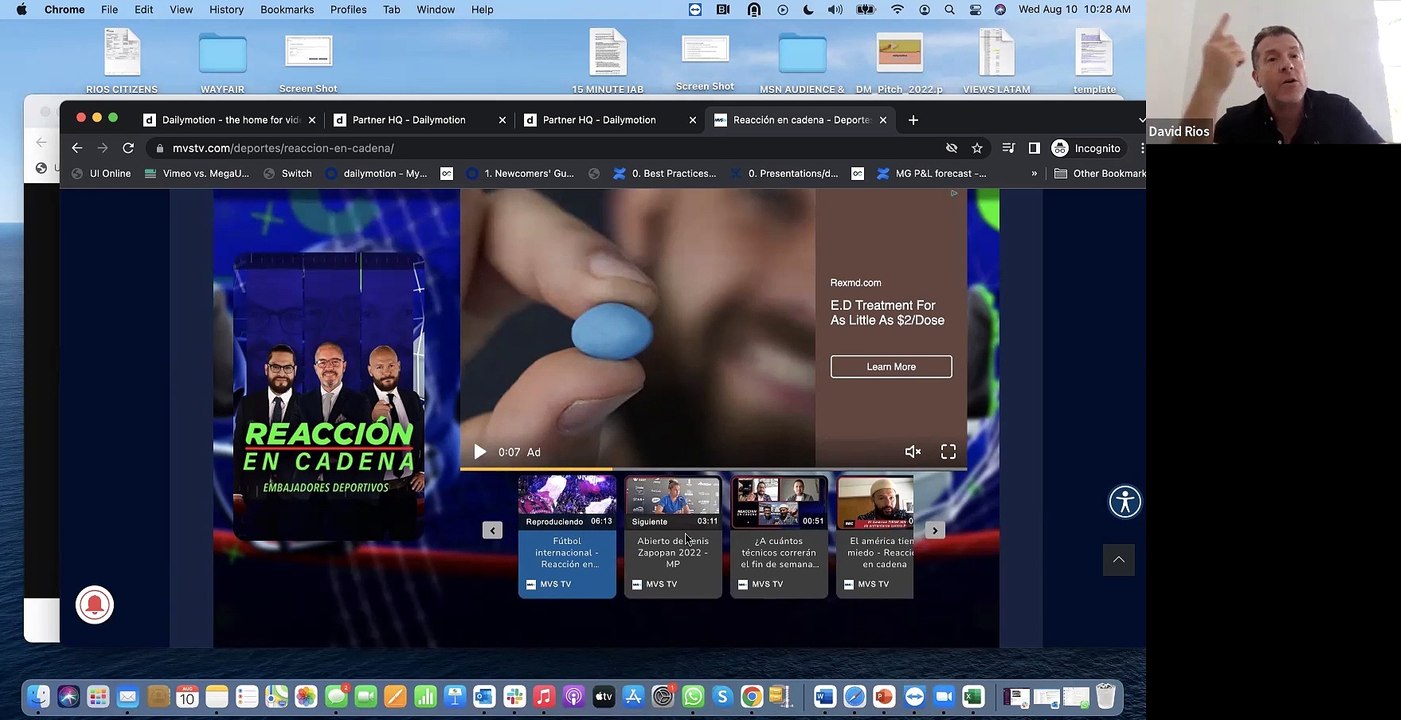Open Excel from the Dock
This screenshot has height=720, width=1401.
coord(973,697)
